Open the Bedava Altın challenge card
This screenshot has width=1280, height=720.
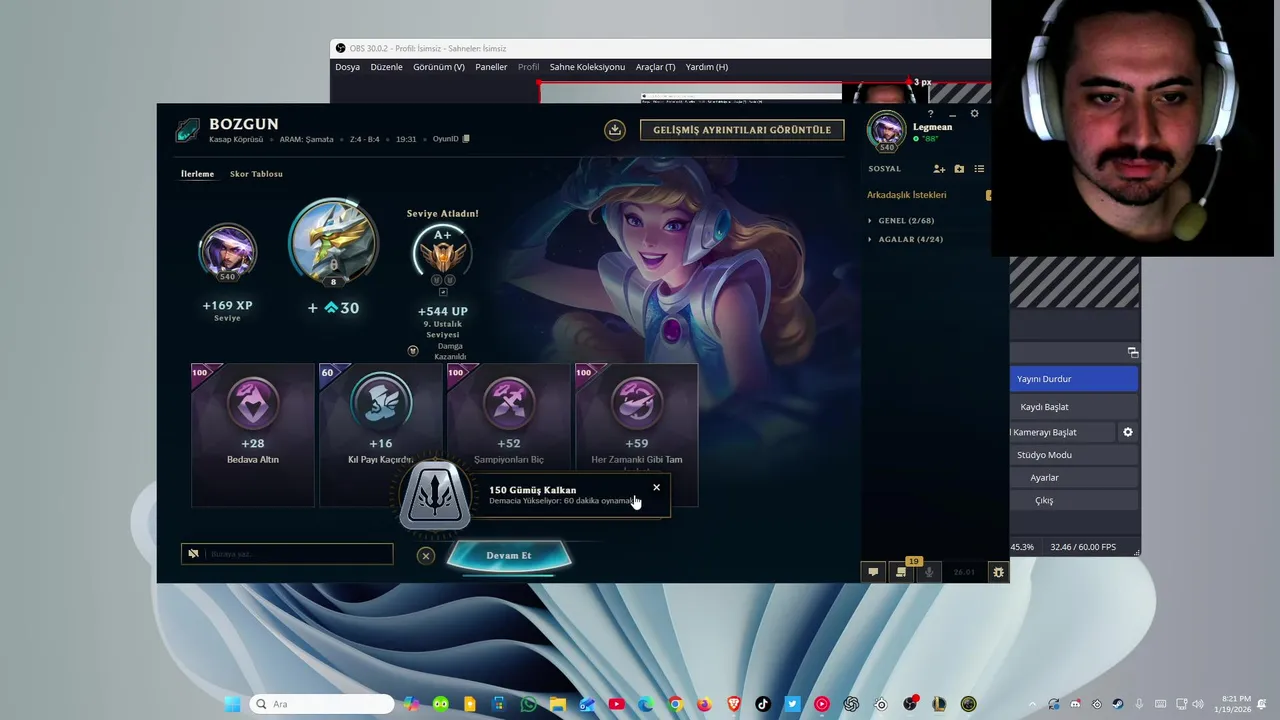253,435
